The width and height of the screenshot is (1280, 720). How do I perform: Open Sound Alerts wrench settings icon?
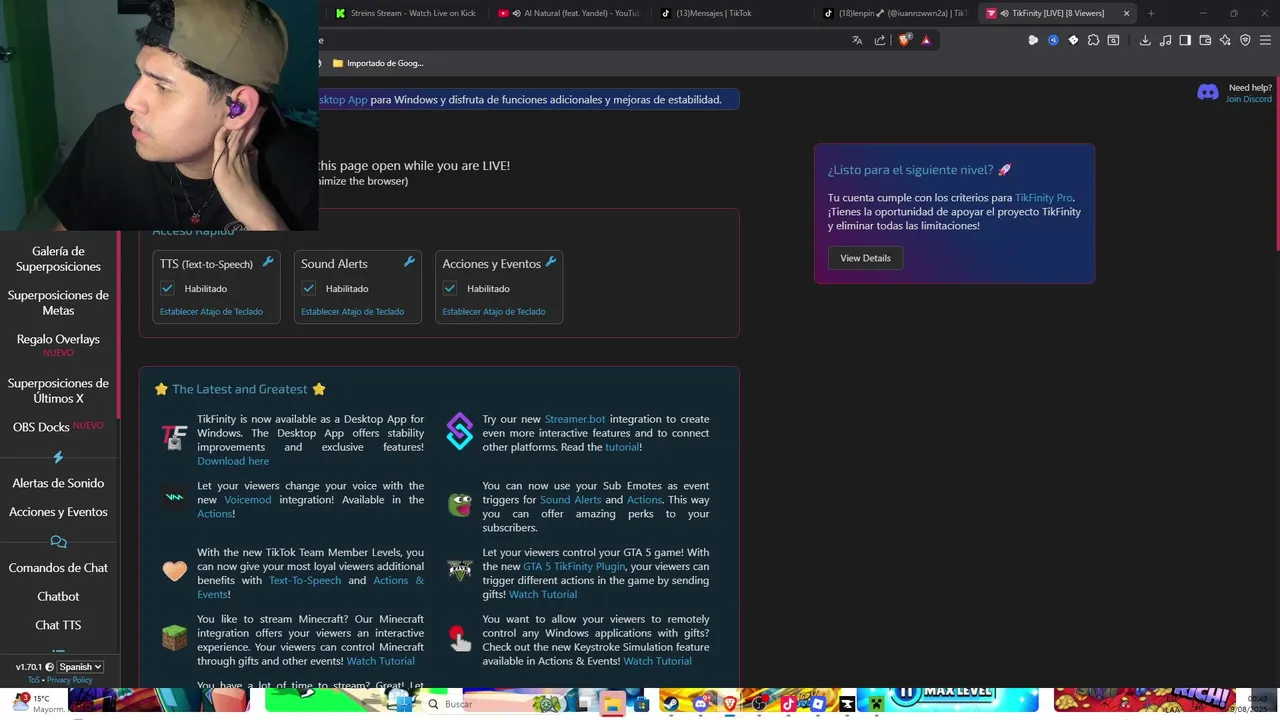(x=409, y=262)
